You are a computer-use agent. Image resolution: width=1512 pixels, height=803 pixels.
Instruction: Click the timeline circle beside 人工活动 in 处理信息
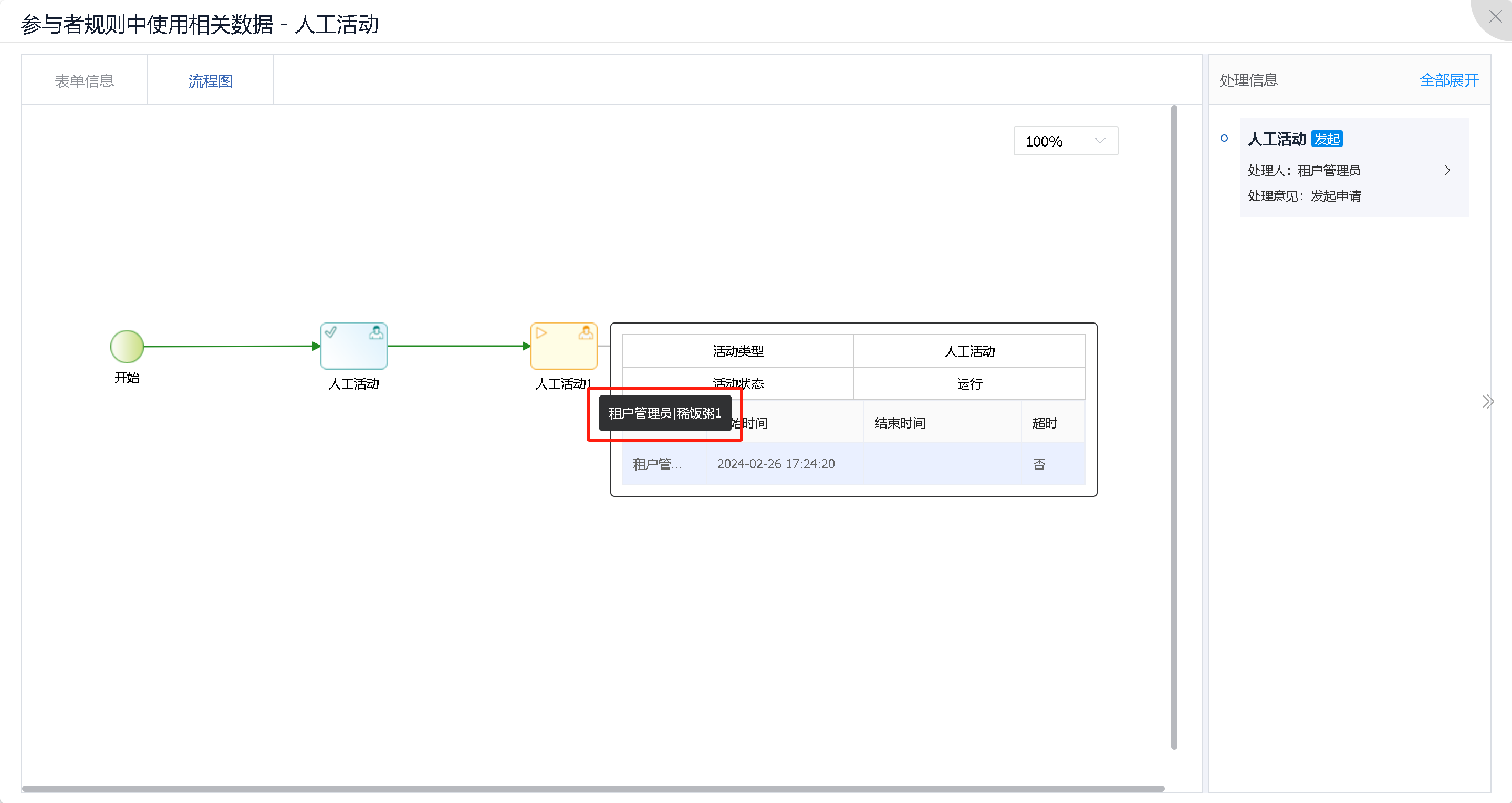click(1224, 138)
